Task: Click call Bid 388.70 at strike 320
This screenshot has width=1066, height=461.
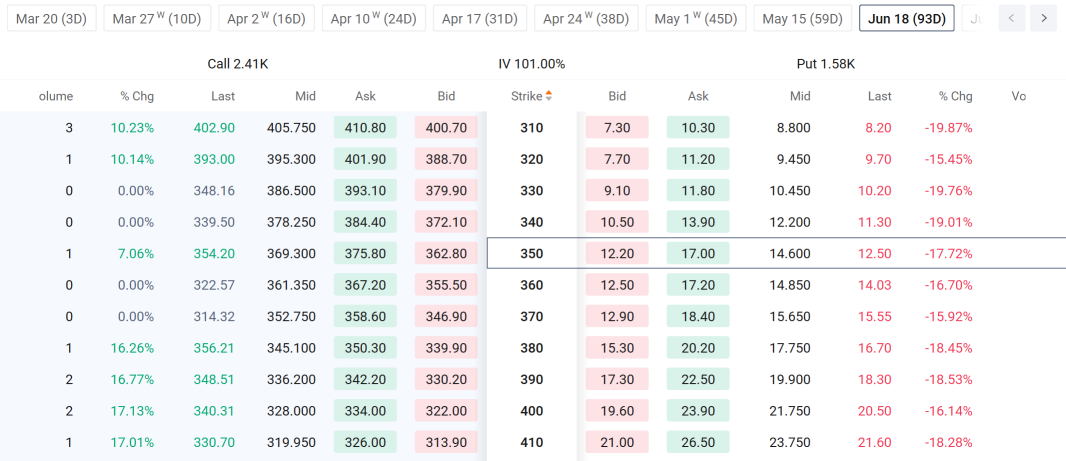Action: tap(446, 159)
